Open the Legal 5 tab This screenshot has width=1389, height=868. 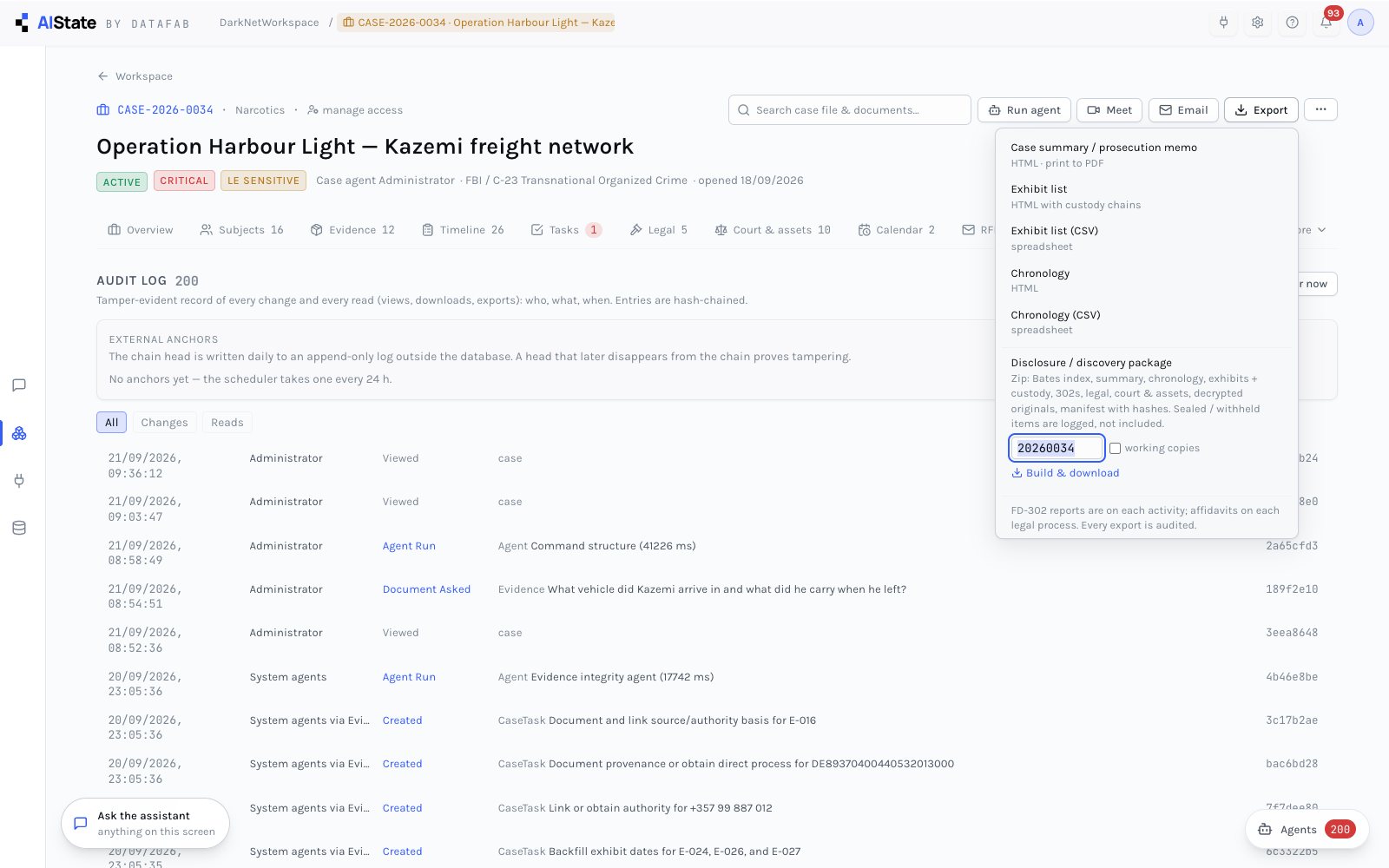click(x=659, y=230)
